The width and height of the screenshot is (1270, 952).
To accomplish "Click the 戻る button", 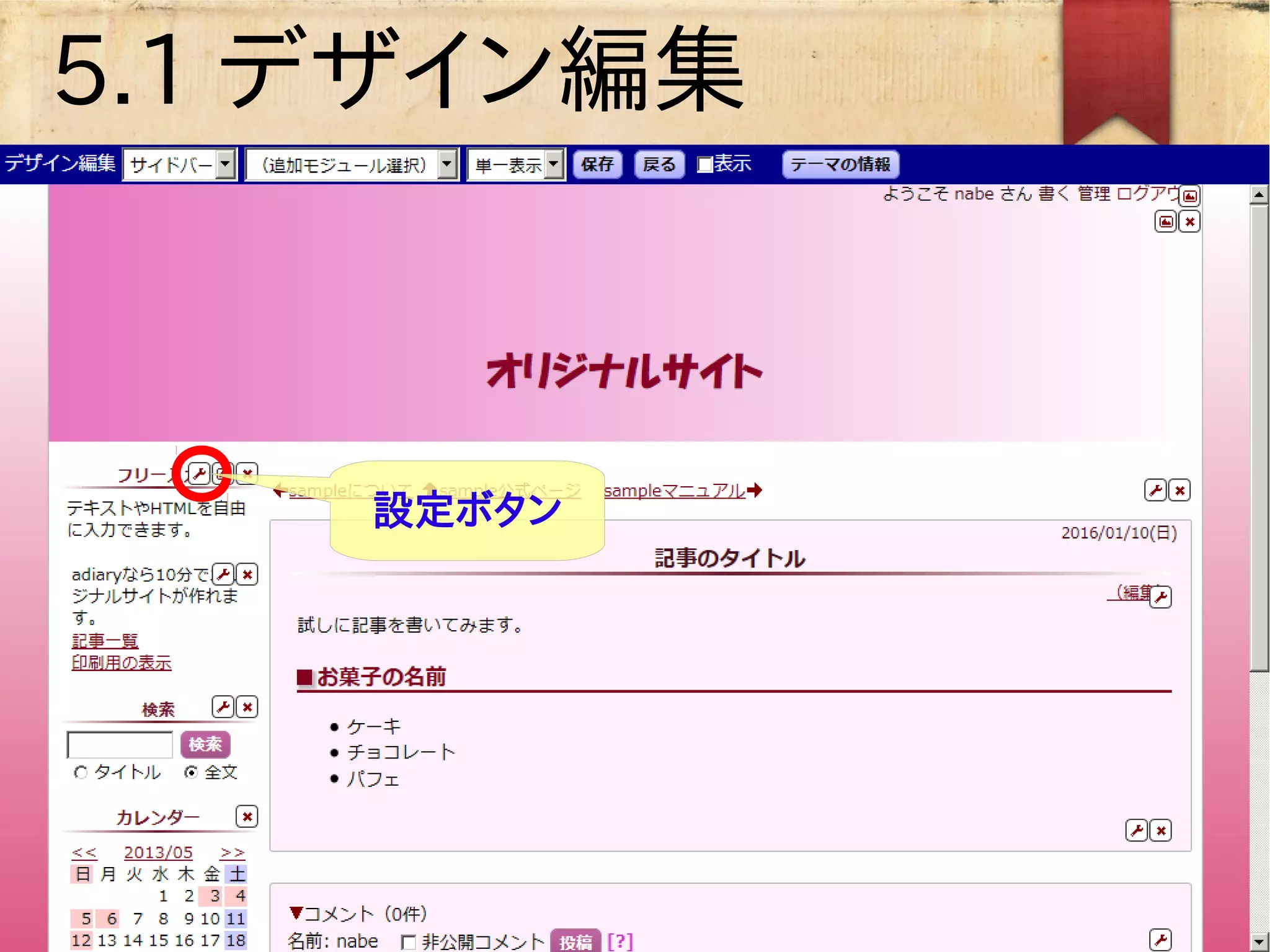I will (659, 164).
